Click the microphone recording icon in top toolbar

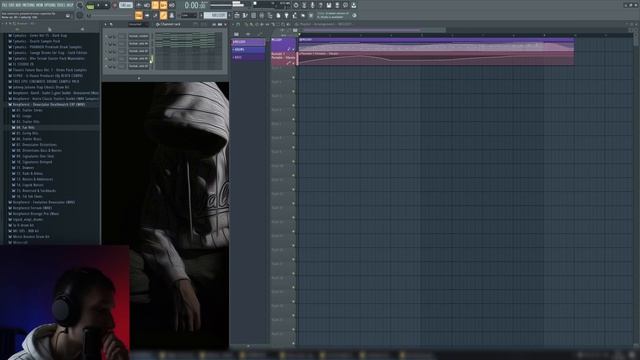pos(312,5)
